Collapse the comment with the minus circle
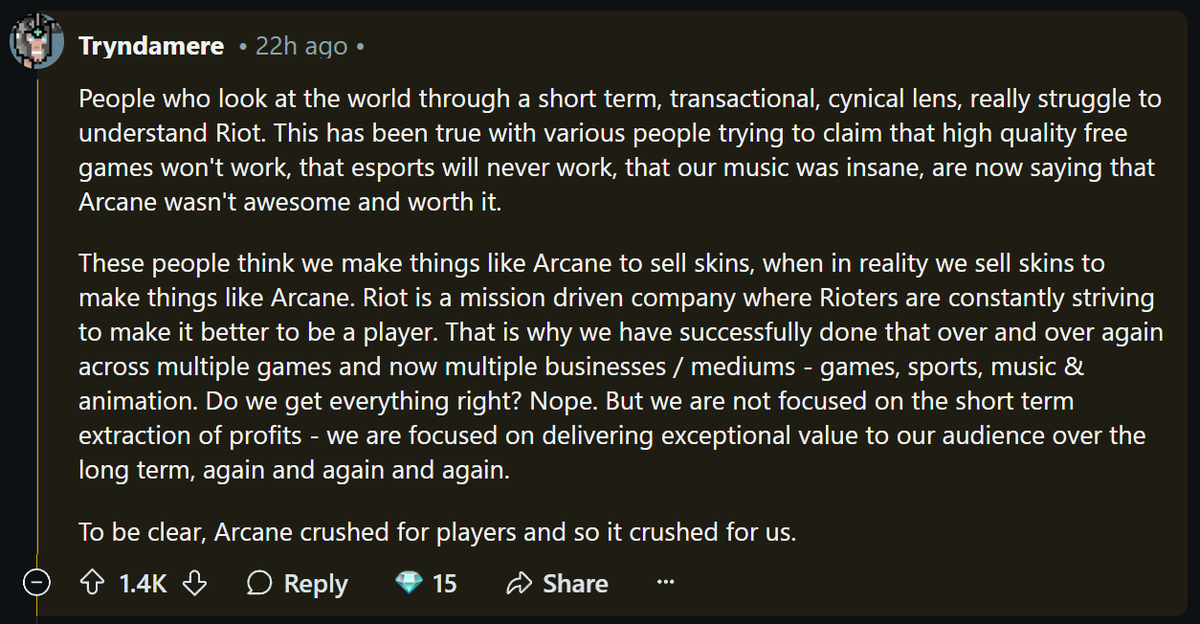The image size is (1200, 624). point(37,584)
